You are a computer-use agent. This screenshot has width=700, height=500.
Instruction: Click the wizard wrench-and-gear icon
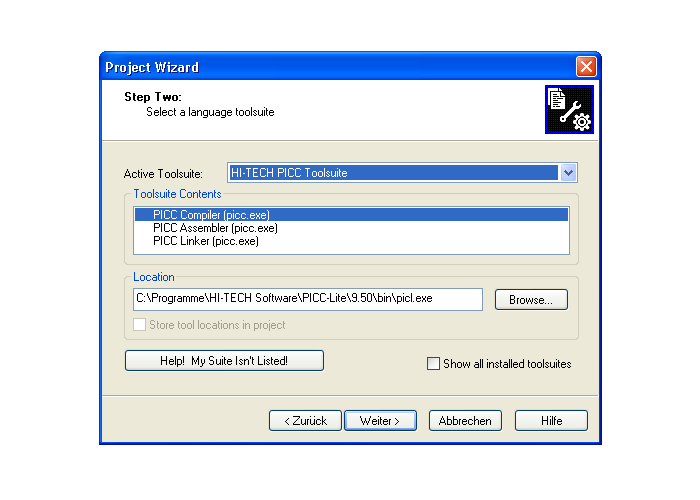pyautogui.click(x=569, y=109)
